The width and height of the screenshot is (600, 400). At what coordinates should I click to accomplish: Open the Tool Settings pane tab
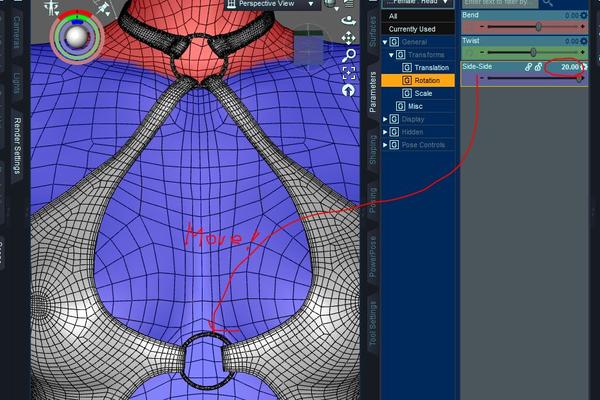(373, 323)
